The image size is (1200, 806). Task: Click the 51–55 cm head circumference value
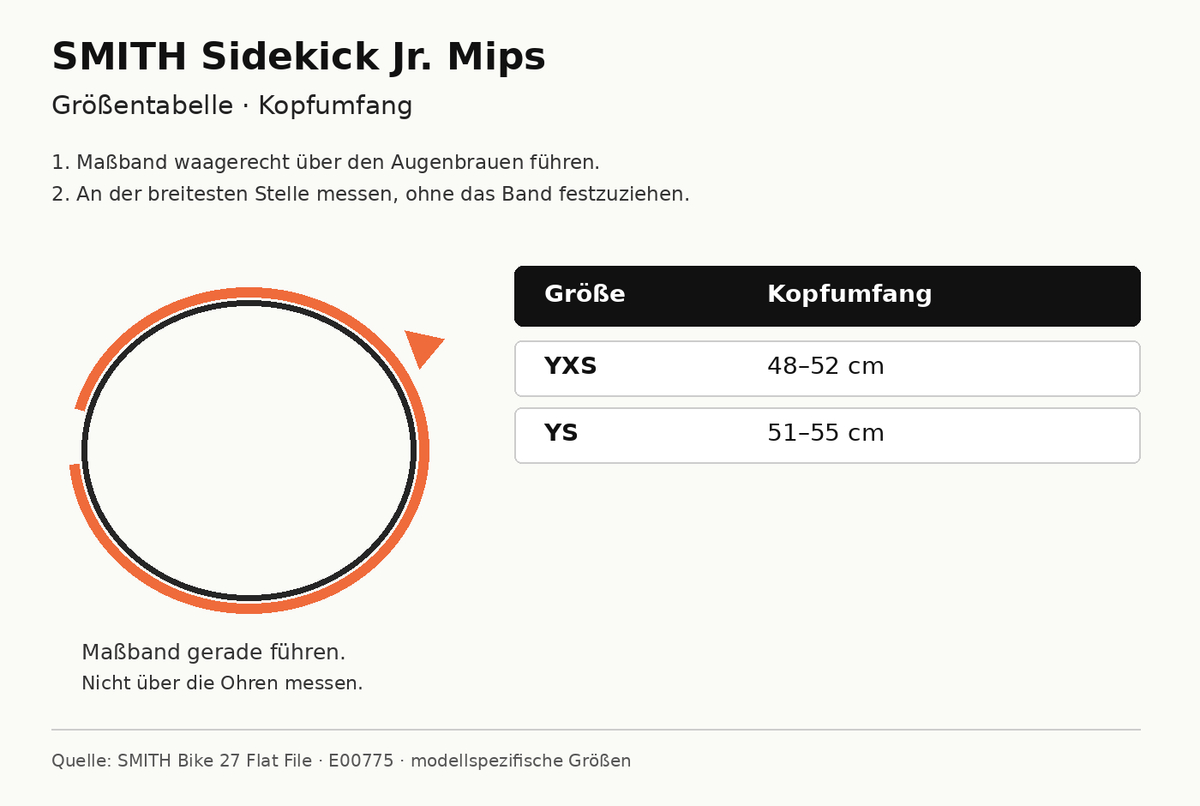click(x=826, y=434)
